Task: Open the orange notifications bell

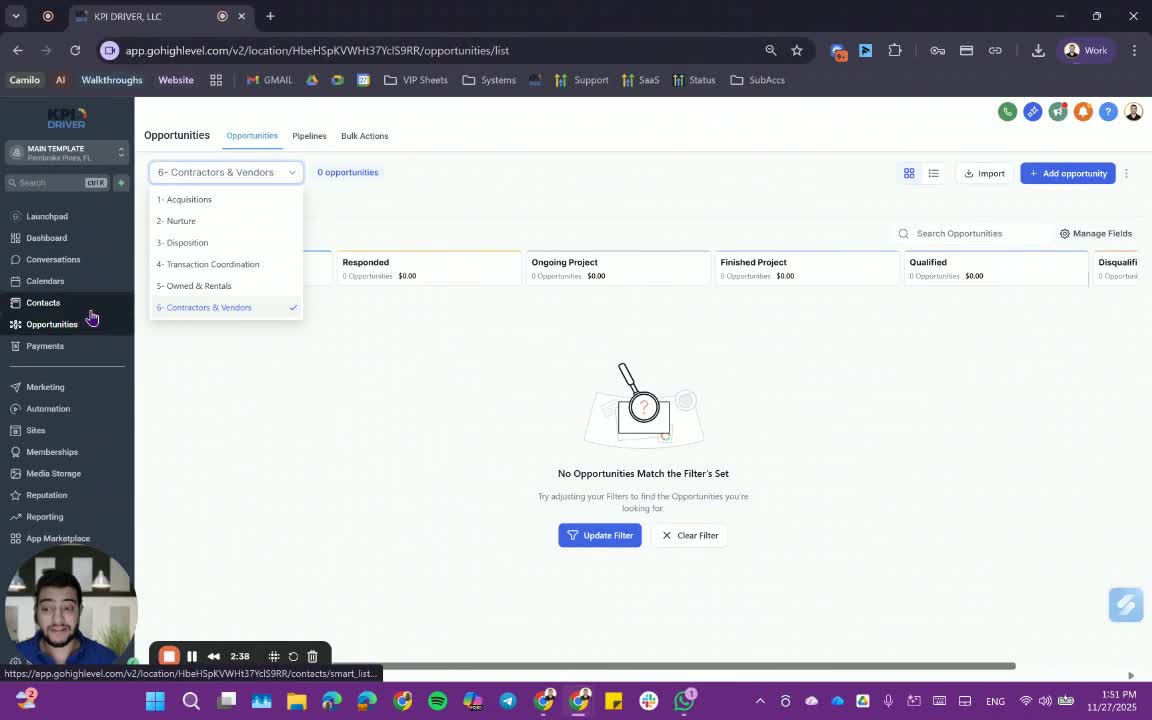Action: (1083, 112)
